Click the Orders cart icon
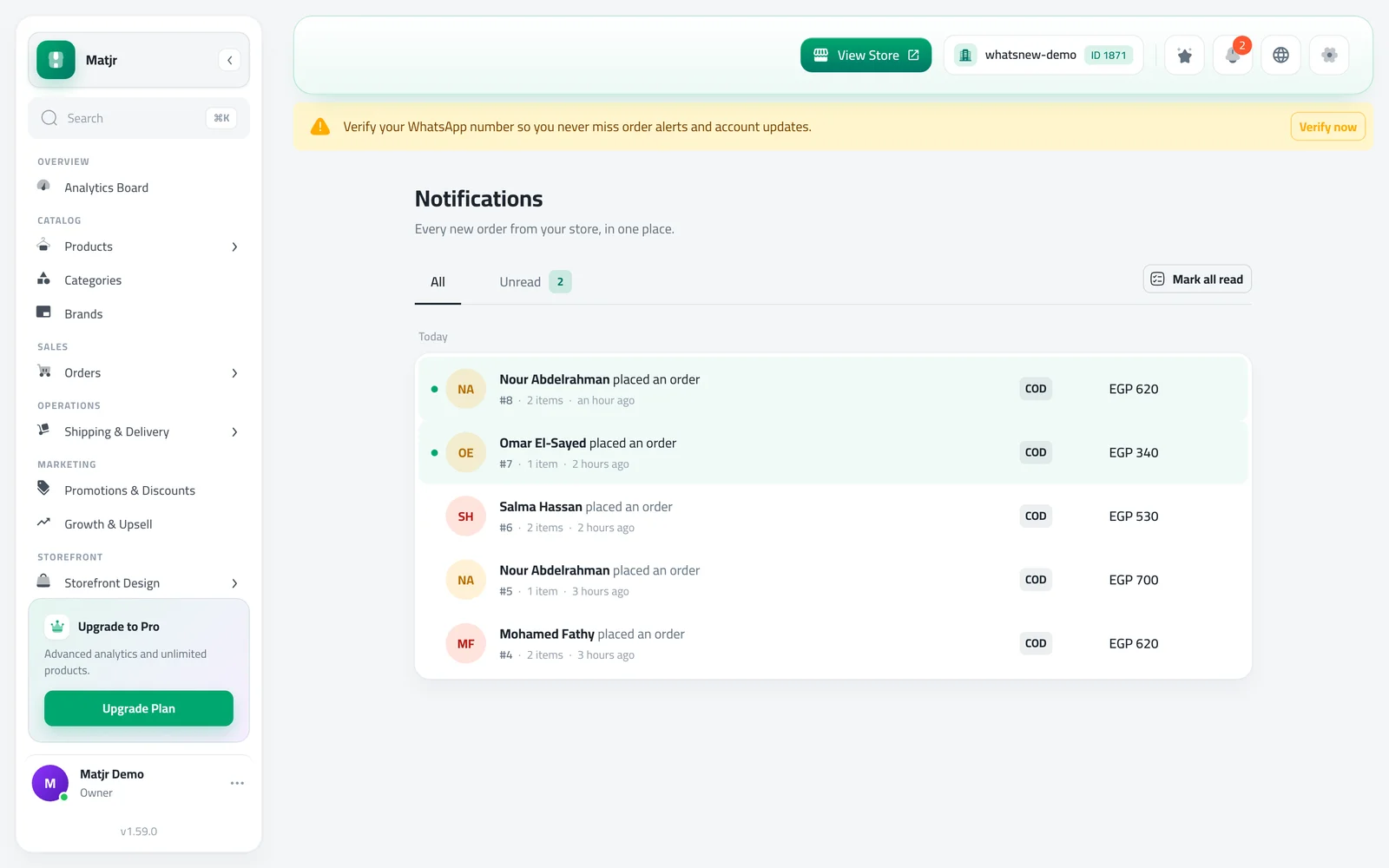 tap(43, 372)
